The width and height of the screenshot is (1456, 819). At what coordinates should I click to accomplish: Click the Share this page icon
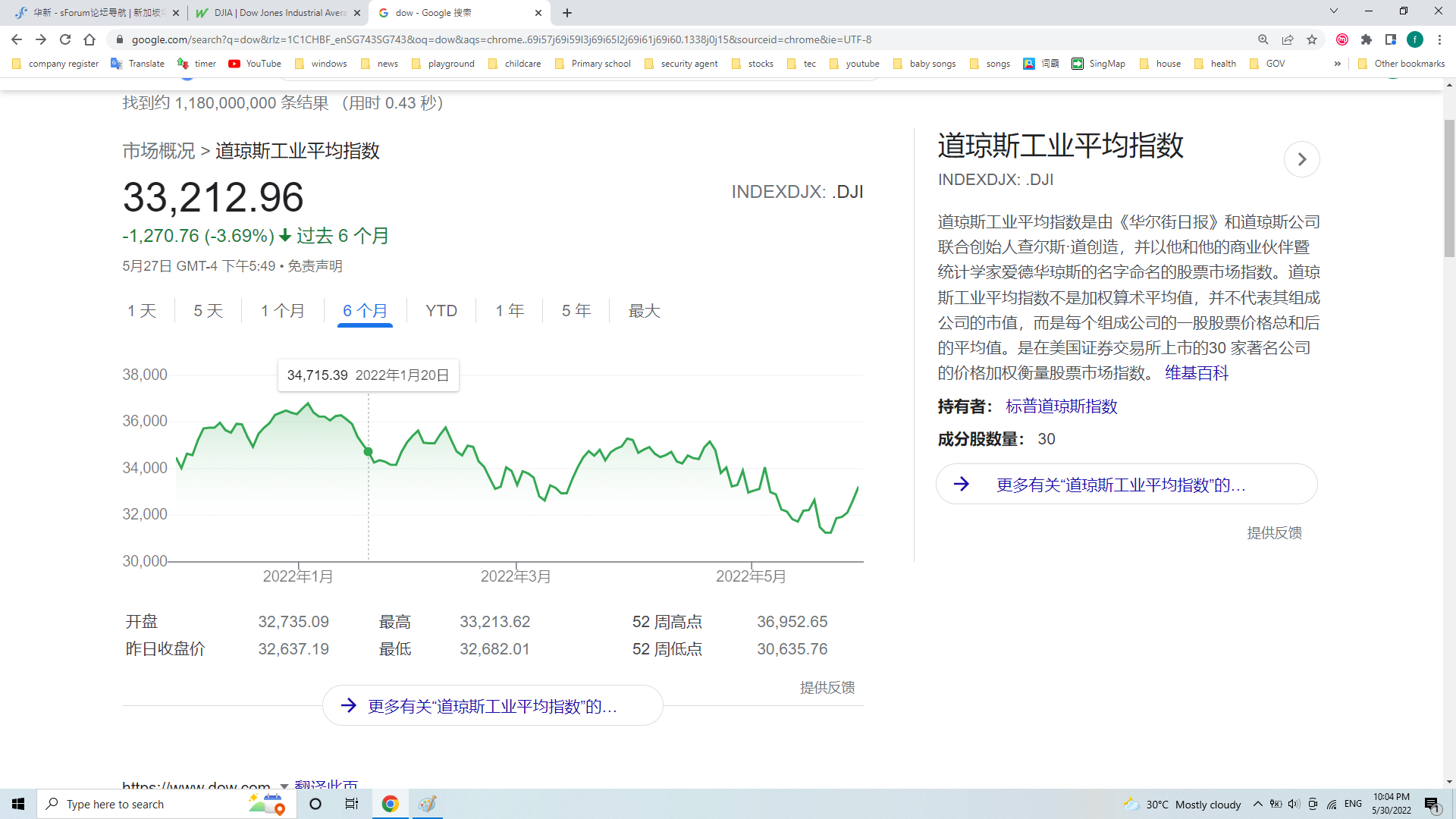(x=1288, y=39)
